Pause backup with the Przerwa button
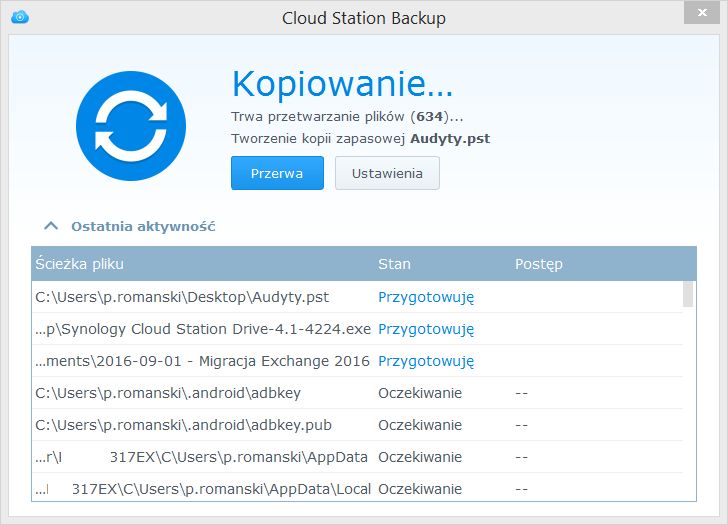 [277, 173]
